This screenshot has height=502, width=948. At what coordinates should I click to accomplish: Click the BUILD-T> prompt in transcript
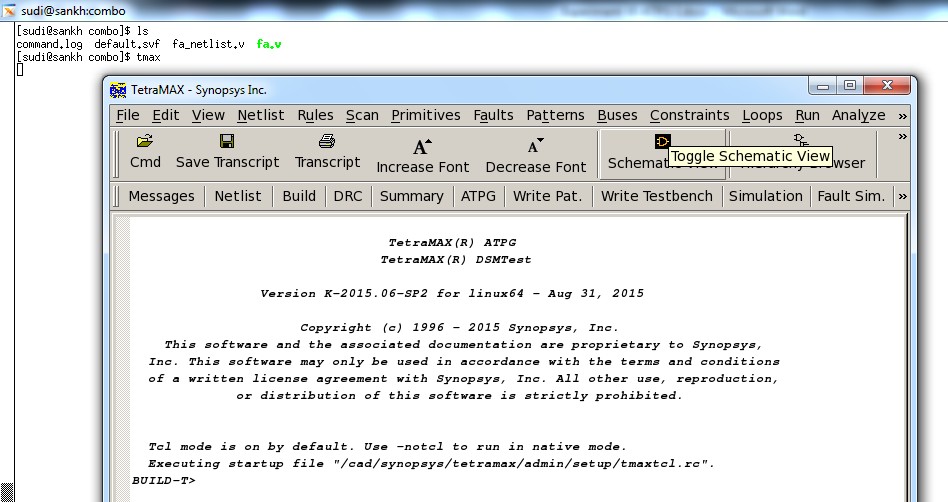164,481
